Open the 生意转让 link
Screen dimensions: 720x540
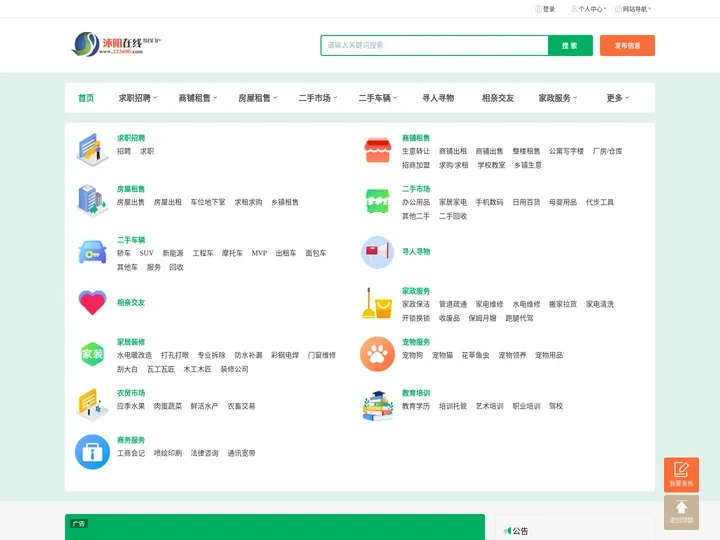click(x=416, y=151)
